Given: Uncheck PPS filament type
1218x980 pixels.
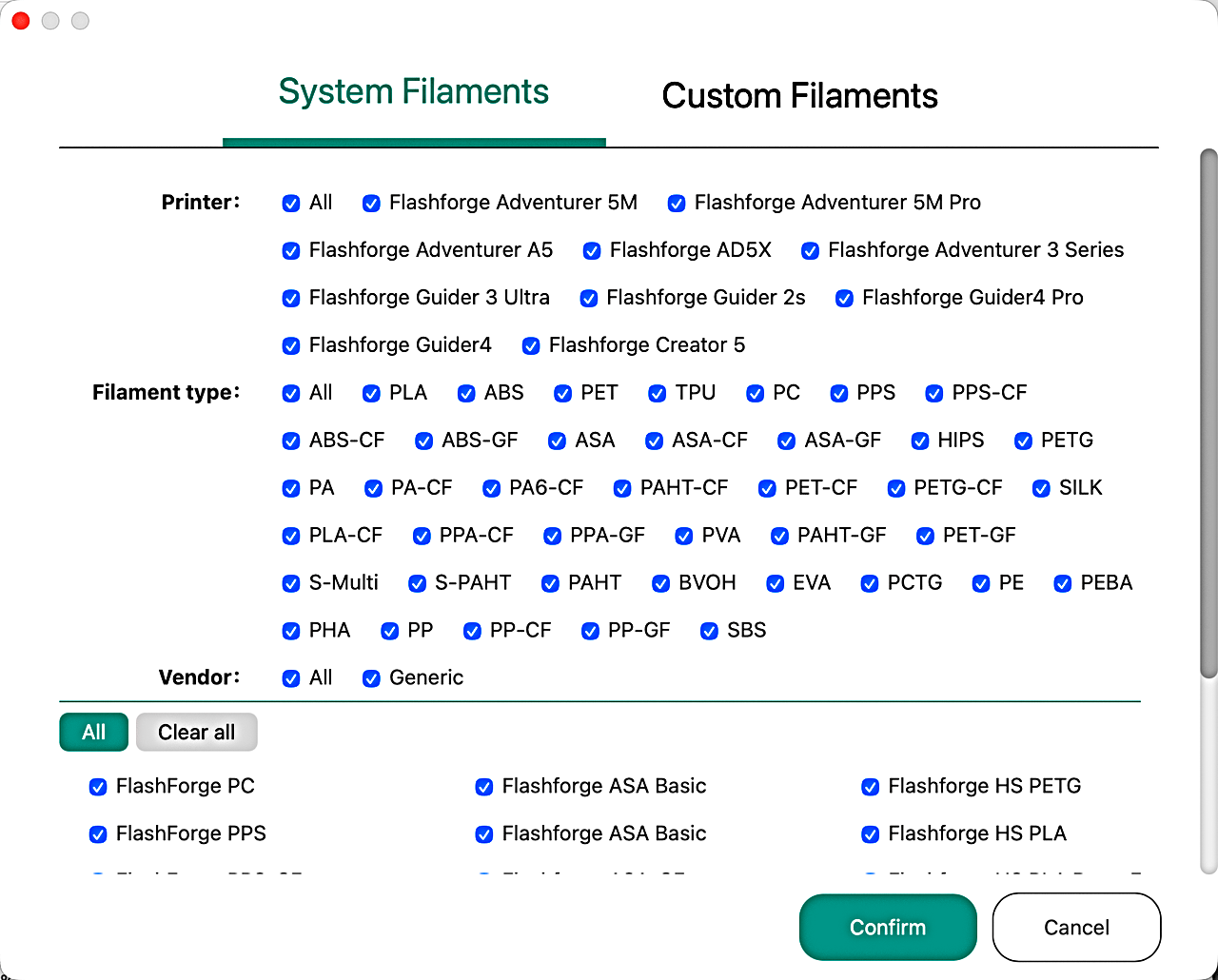Looking at the screenshot, I should [839, 393].
